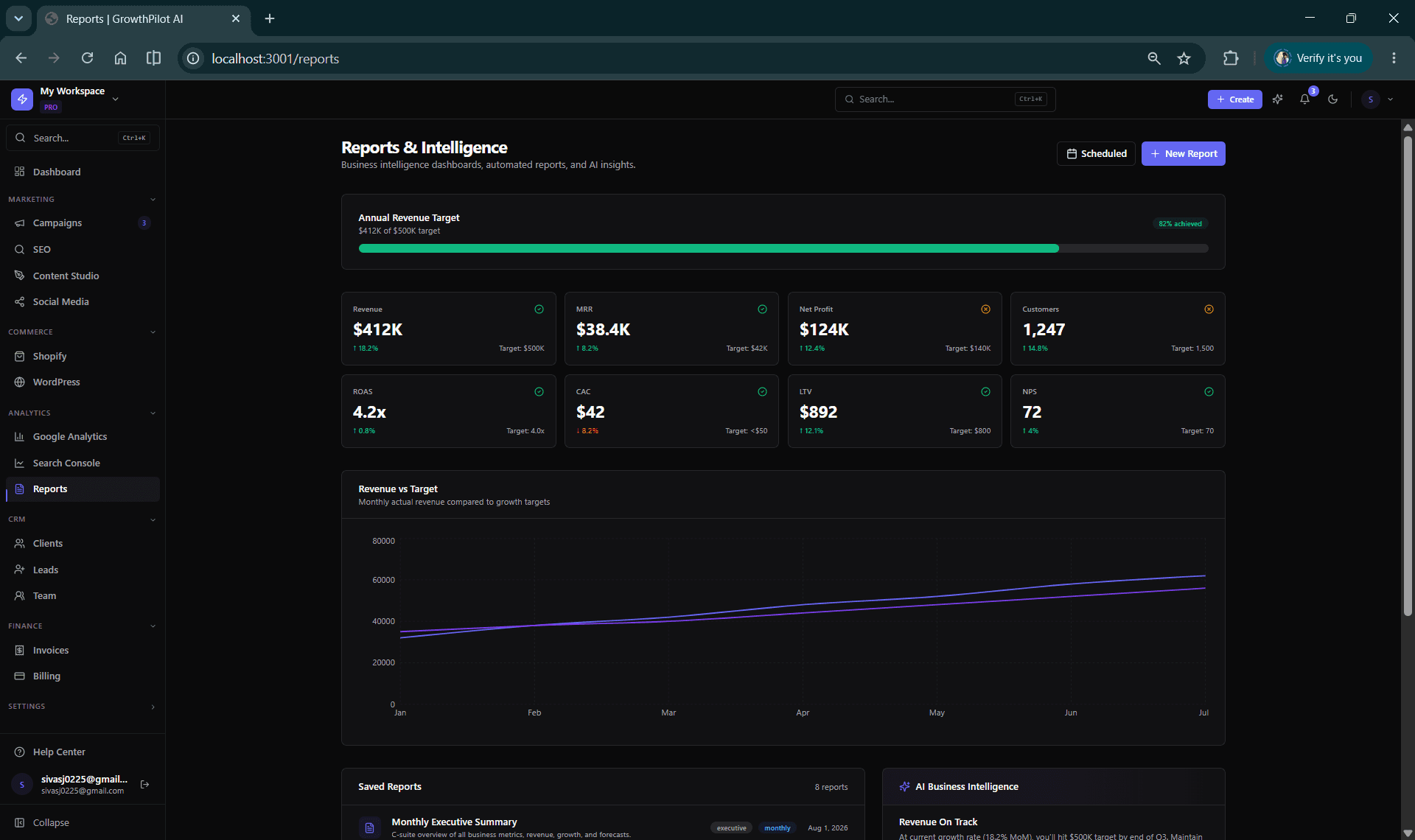Viewport: 1415px width, 840px height.
Task: Click the Help Center question icon
Action: click(20, 752)
